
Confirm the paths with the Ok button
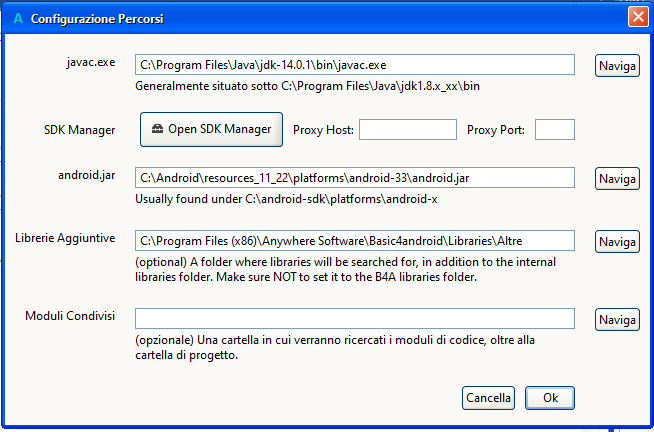coord(550,397)
